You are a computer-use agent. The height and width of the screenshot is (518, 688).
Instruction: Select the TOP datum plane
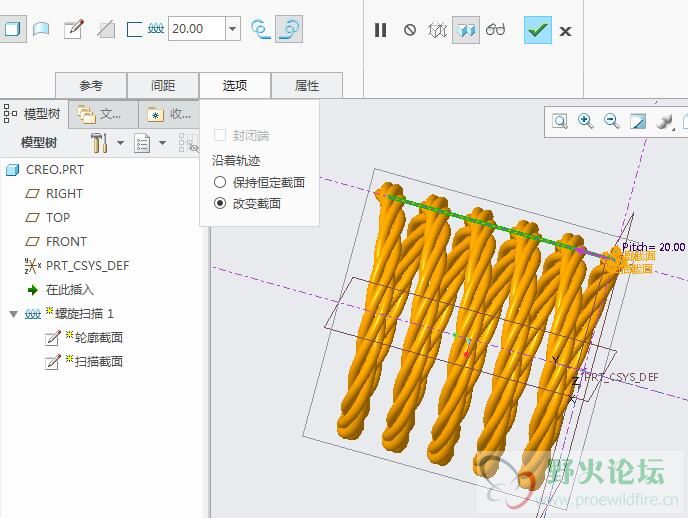tap(57, 218)
